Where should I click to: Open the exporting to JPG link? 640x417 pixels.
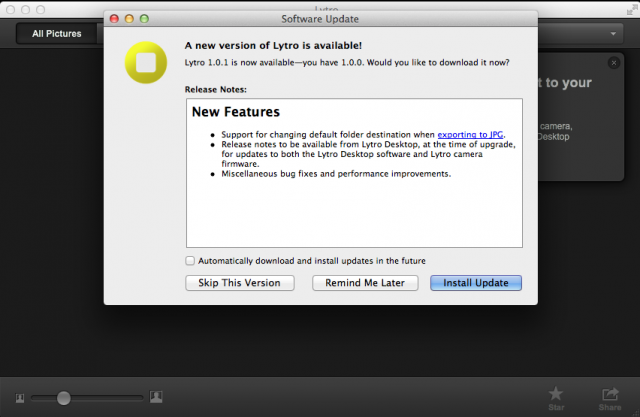click(470, 135)
